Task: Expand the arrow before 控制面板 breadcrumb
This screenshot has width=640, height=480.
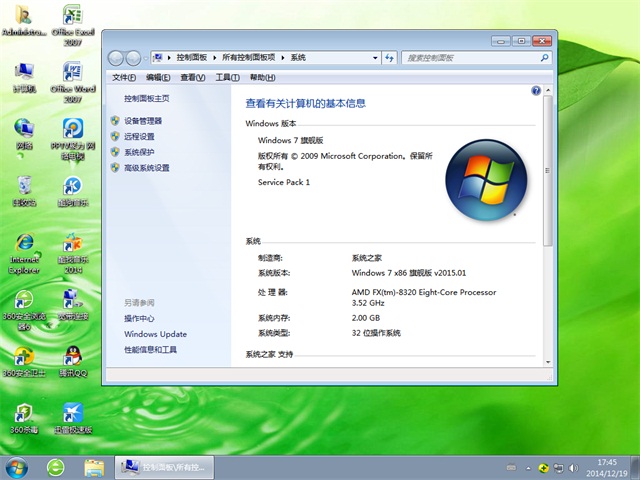Action: click(x=169, y=58)
